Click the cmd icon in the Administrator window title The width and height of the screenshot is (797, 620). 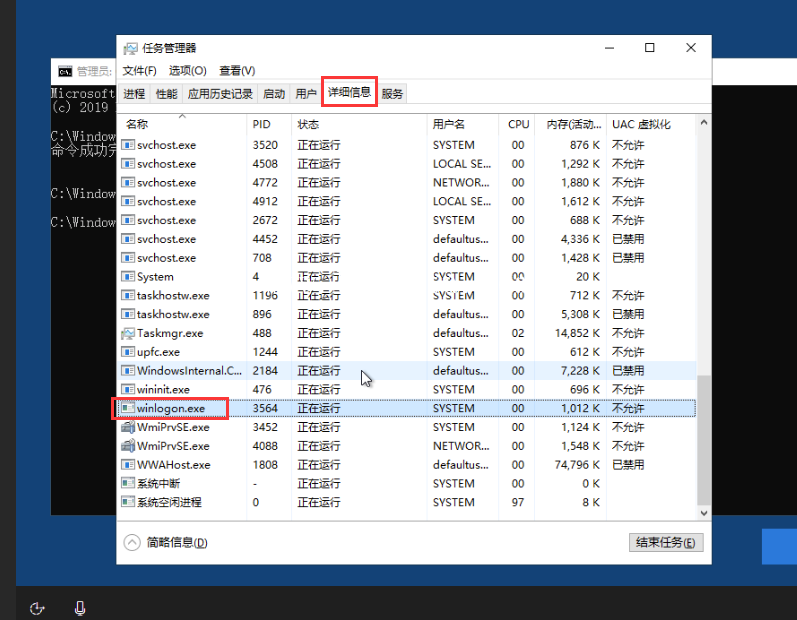pos(65,72)
